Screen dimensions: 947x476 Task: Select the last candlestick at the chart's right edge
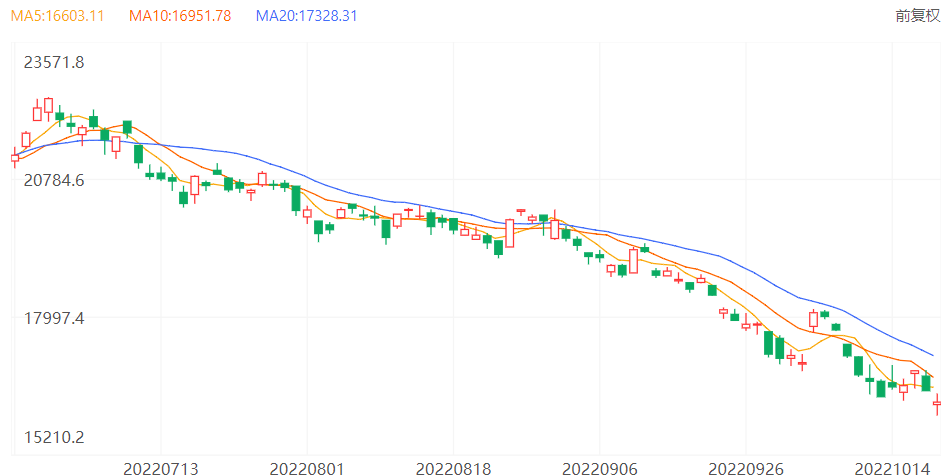coord(937,404)
